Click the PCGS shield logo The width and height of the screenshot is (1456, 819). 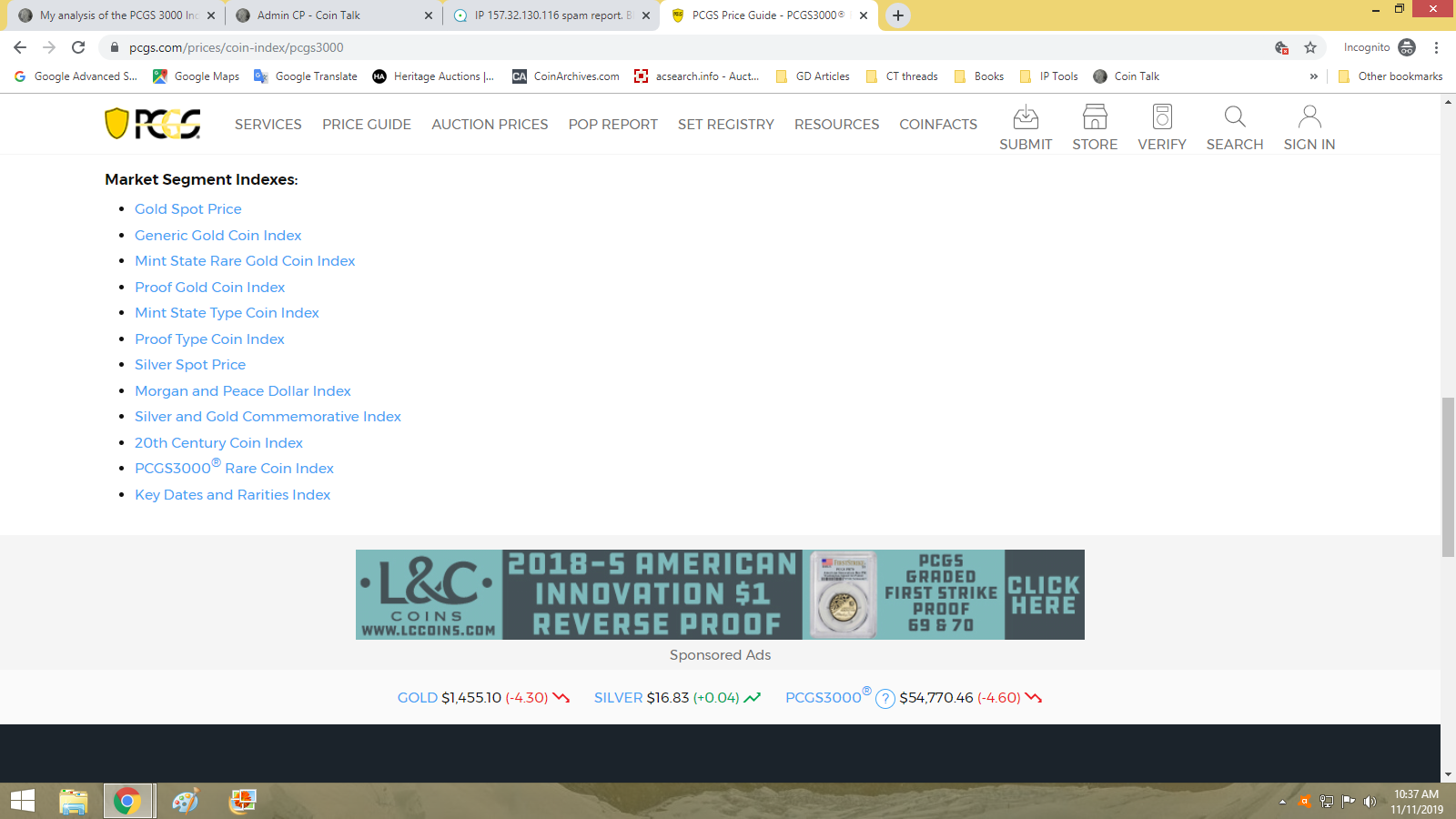(x=152, y=124)
